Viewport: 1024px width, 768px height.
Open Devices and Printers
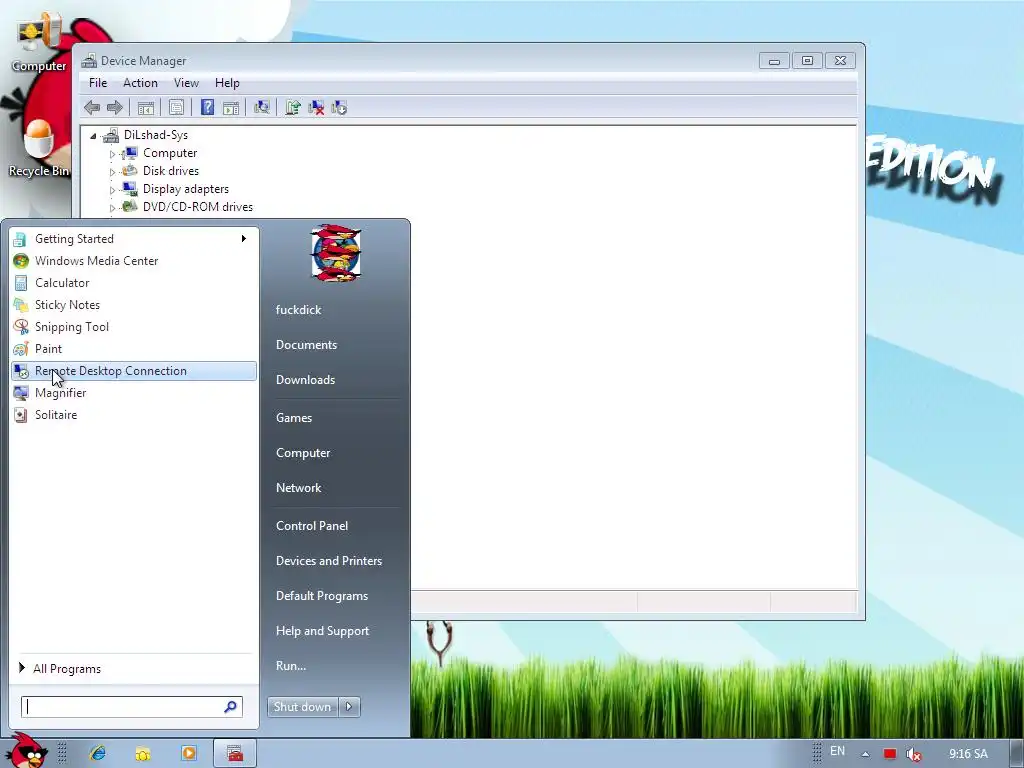pos(328,561)
